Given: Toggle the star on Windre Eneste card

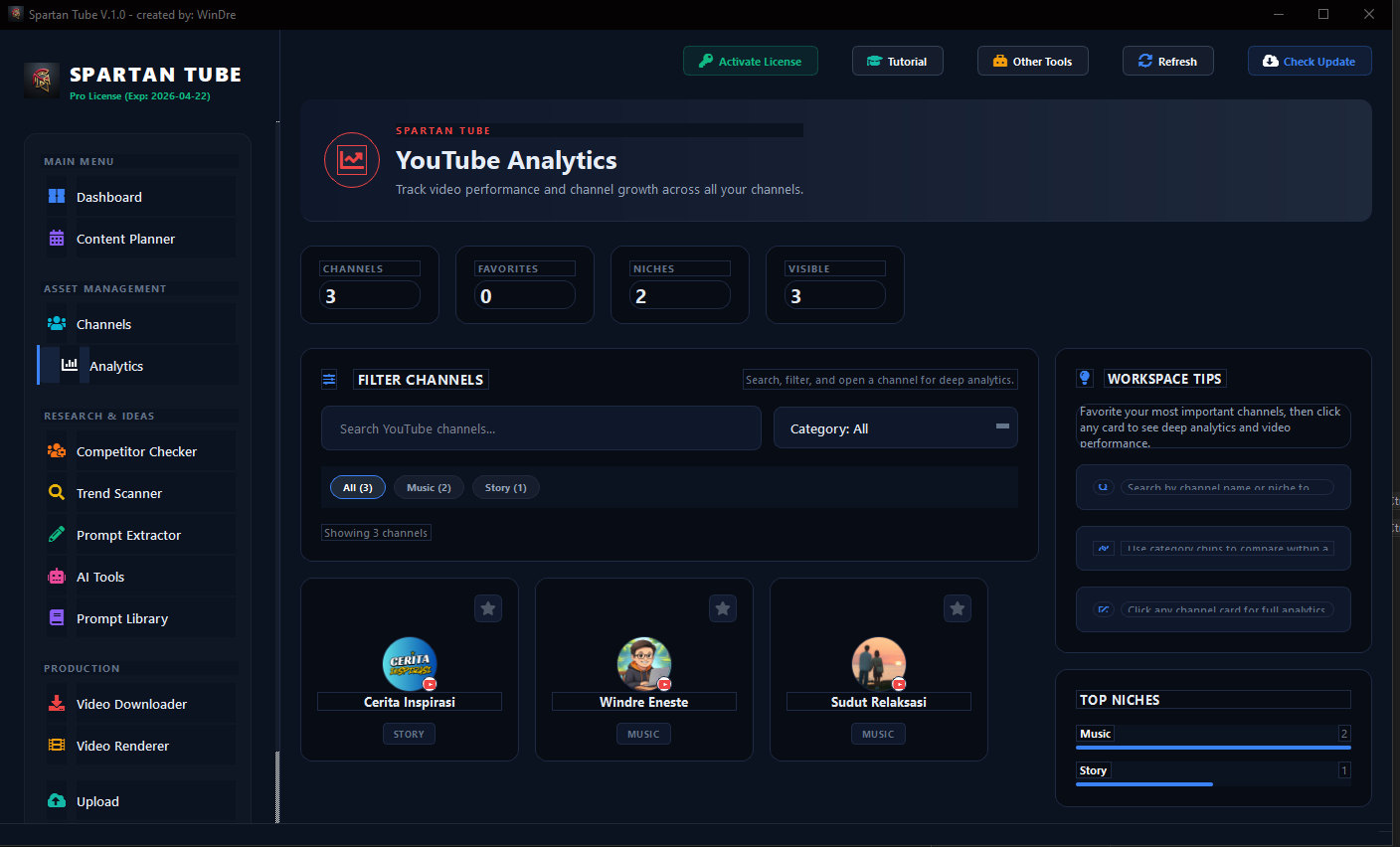Looking at the screenshot, I should click(722, 607).
